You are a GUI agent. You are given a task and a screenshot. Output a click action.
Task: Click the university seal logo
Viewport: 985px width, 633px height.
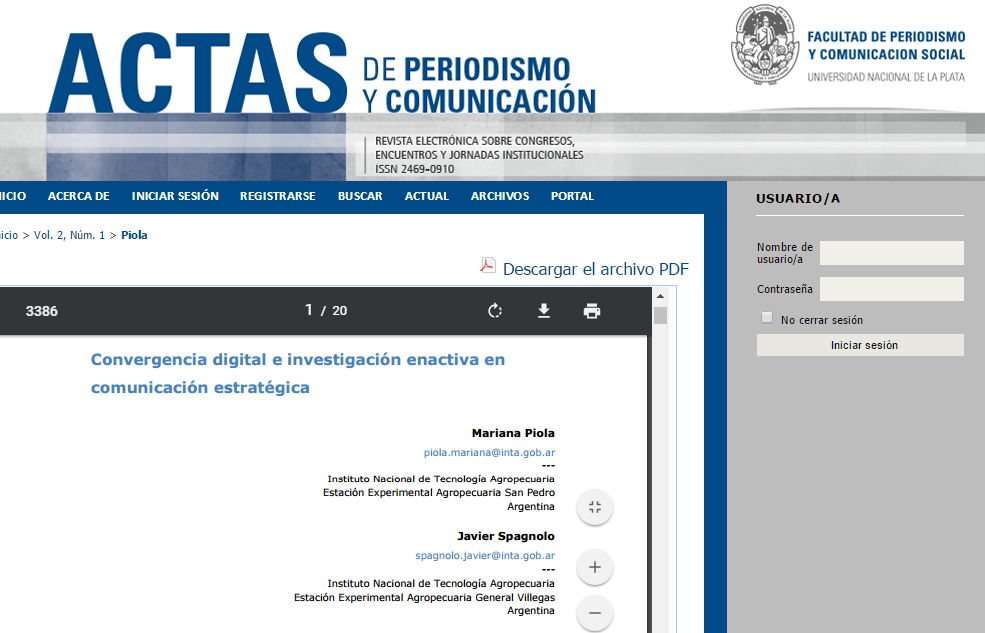pos(765,45)
